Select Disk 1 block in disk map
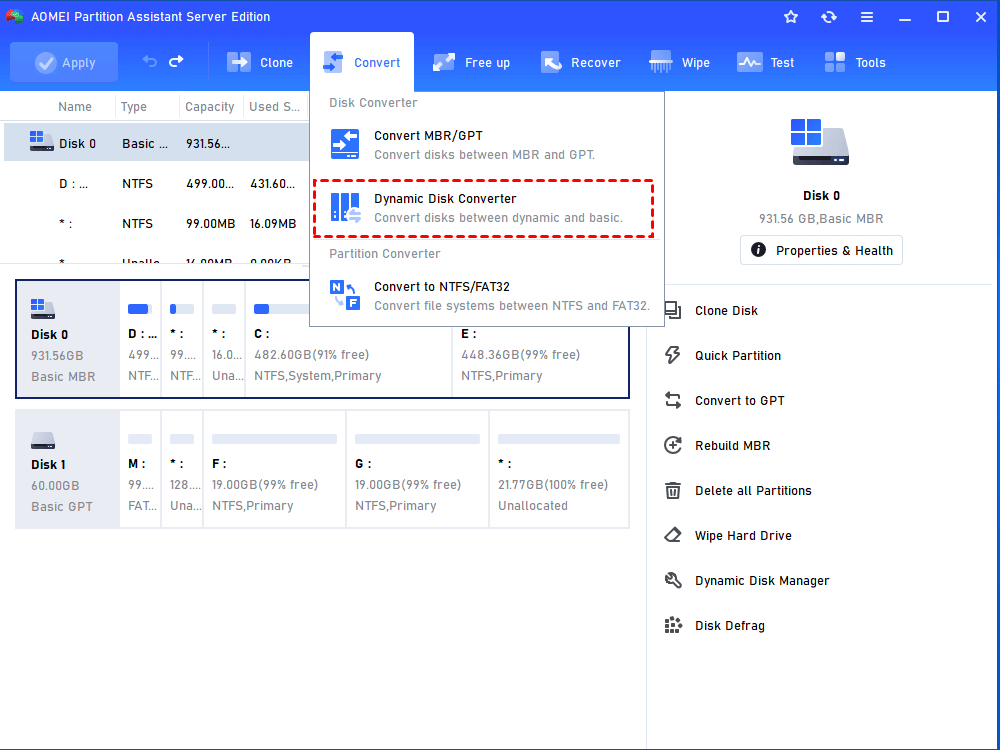Screen dimensions: 1000x750 pos(68,469)
